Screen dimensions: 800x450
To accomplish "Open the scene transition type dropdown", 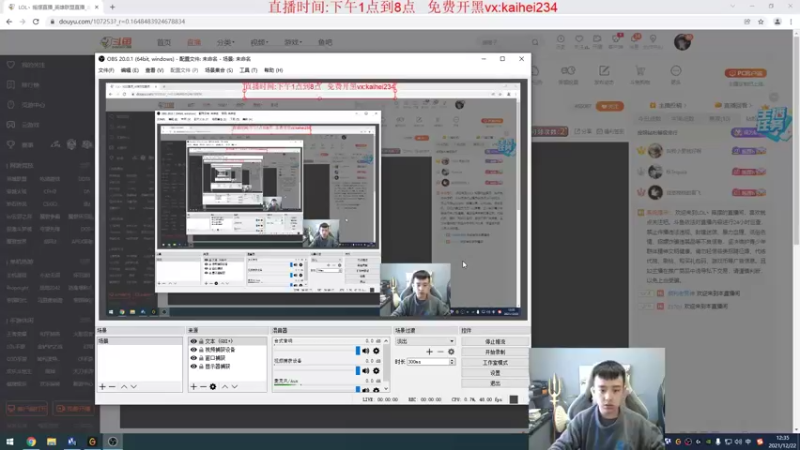I will (x=424, y=341).
